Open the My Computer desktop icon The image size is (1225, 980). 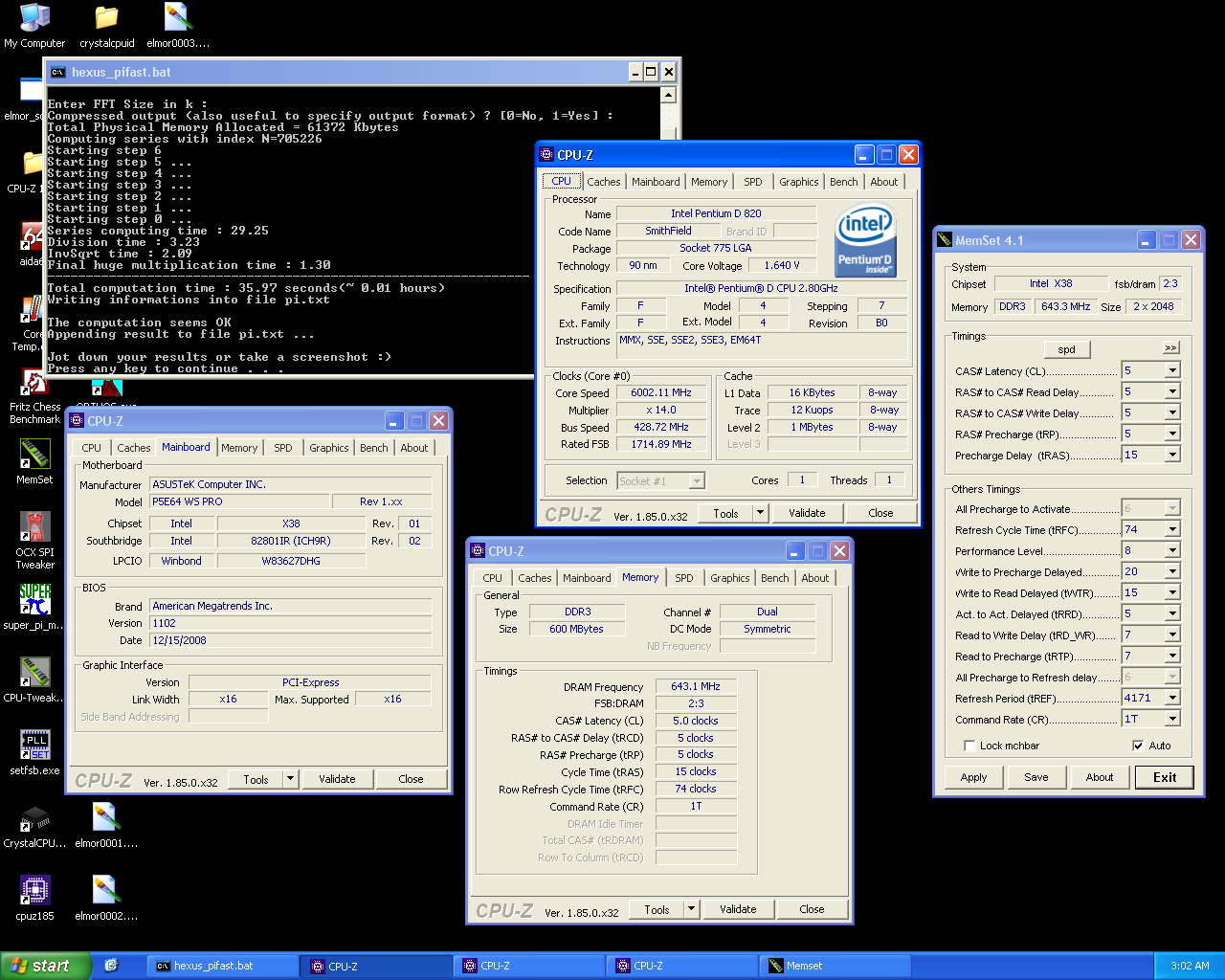point(34,26)
